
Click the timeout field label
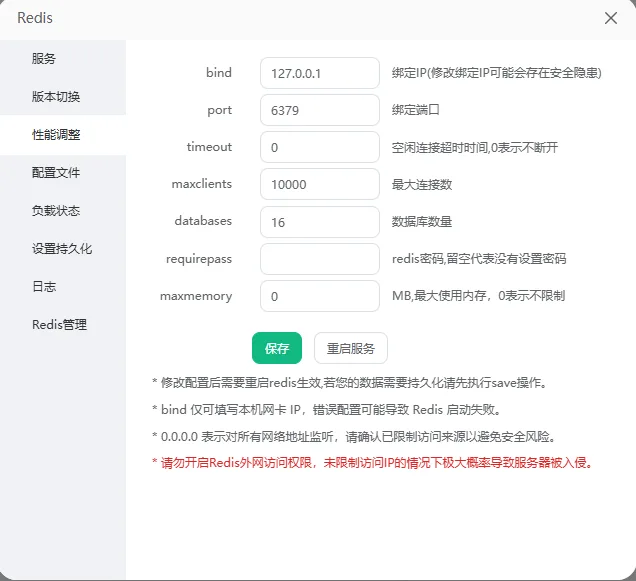(209, 147)
